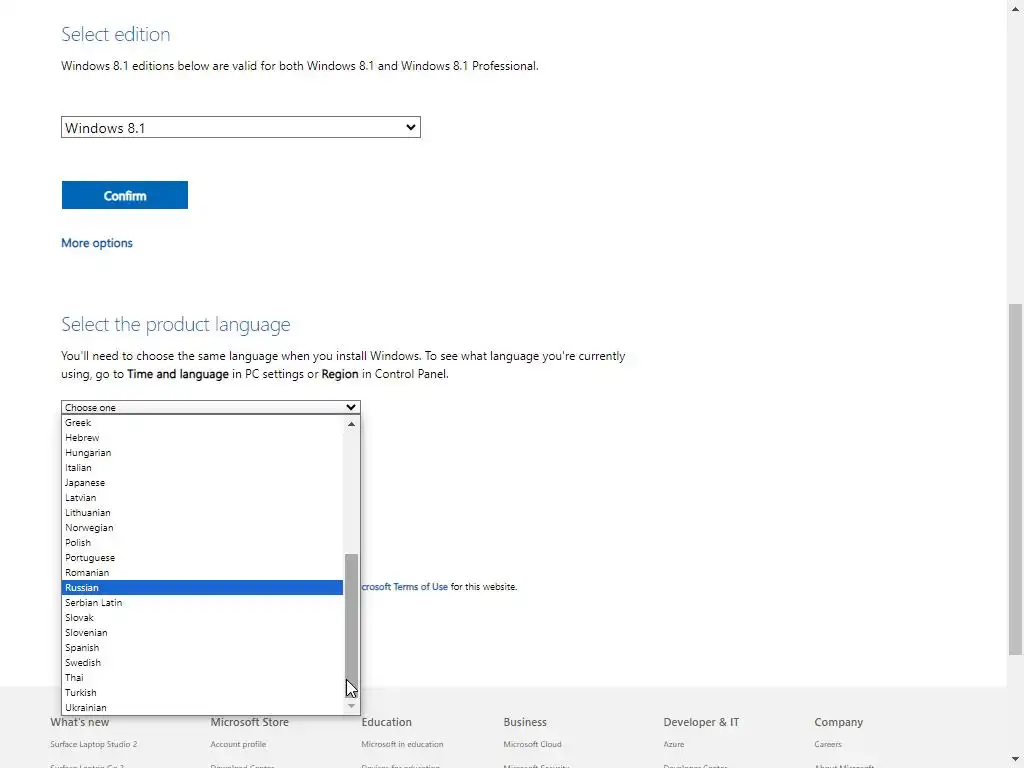Choose Swedish from the dropdown list
Image resolution: width=1024 pixels, height=768 pixels.
click(202, 663)
